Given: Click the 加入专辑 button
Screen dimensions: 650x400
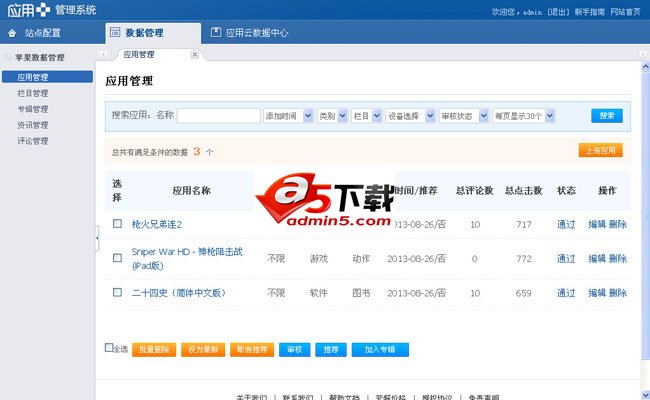Looking at the screenshot, I should click(x=380, y=349).
